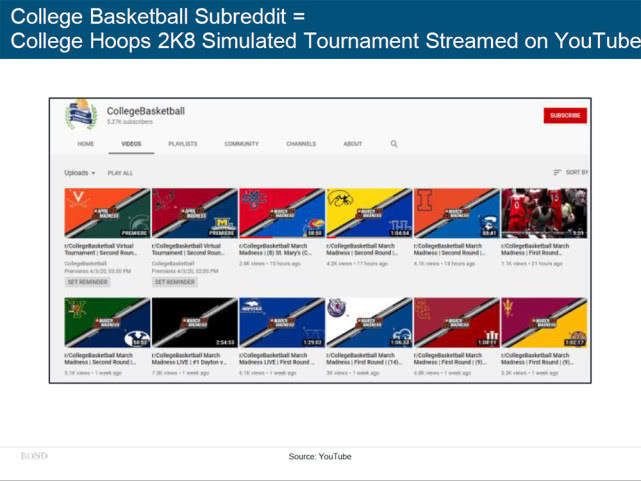This screenshot has height=481, width=641.
Task: Open the black 2:54:53 live stream thumbnail
Action: (195, 322)
